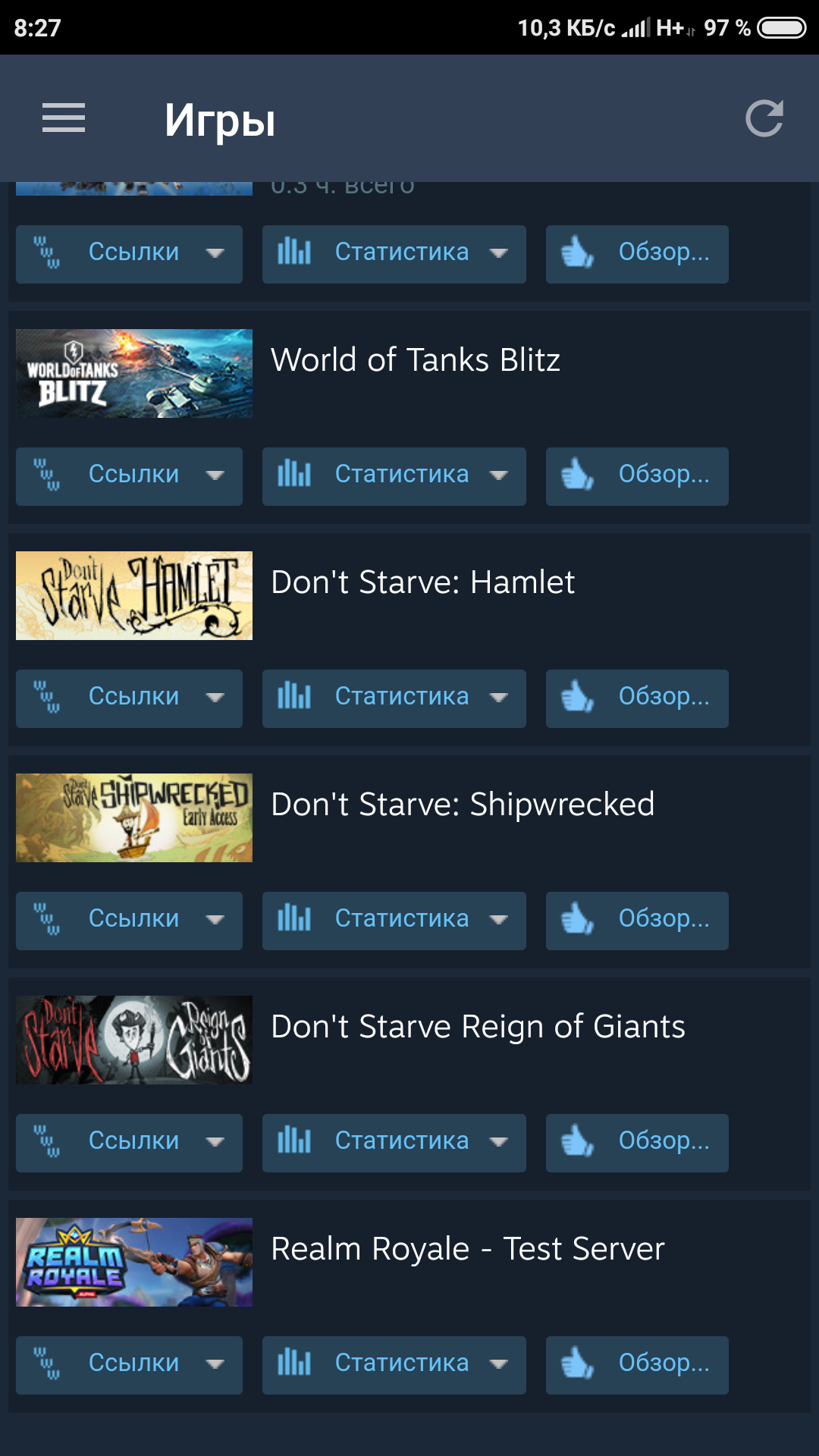
Task: Click the links icon for Don't Starve: Shipwrecked
Action: coord(46,919)
